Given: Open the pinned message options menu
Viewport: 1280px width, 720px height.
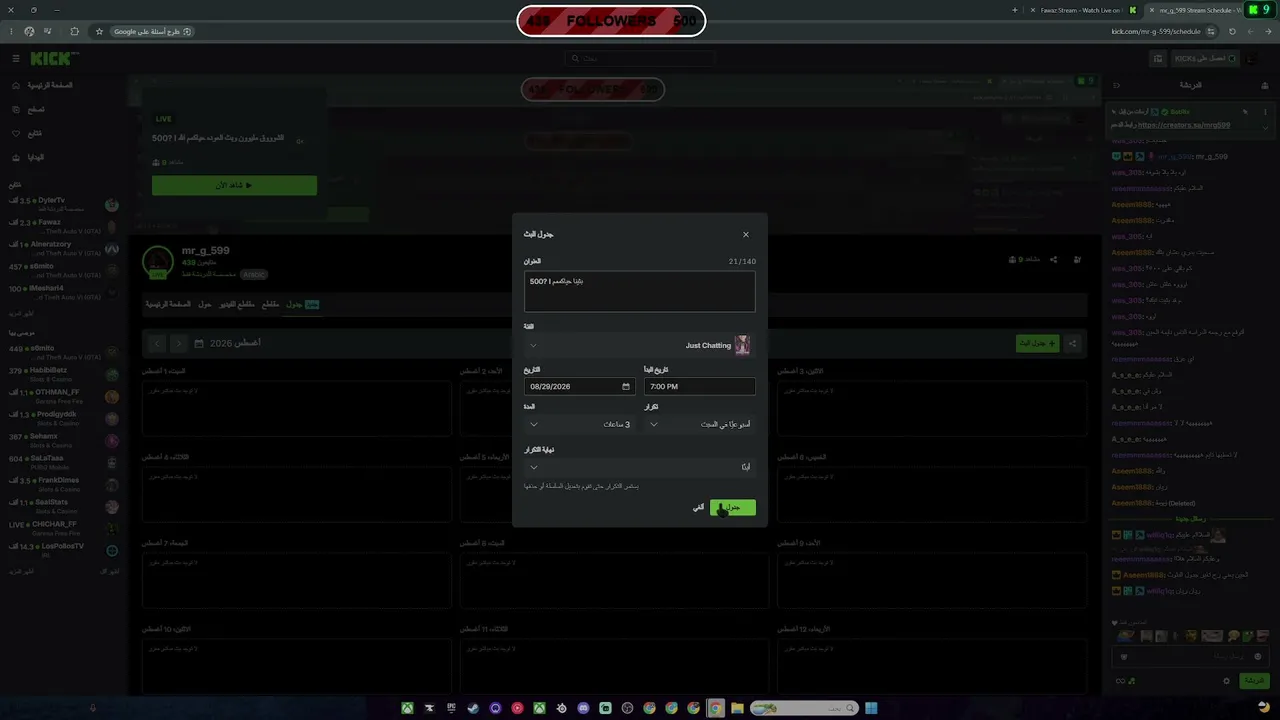Looking at the screenshot, I should click(x=1265, y=112).
